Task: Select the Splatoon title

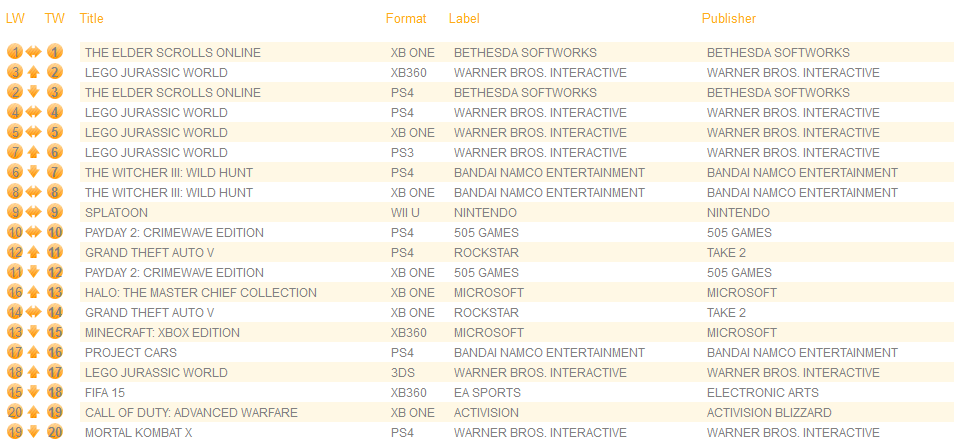Action: (x=116, y=213)
